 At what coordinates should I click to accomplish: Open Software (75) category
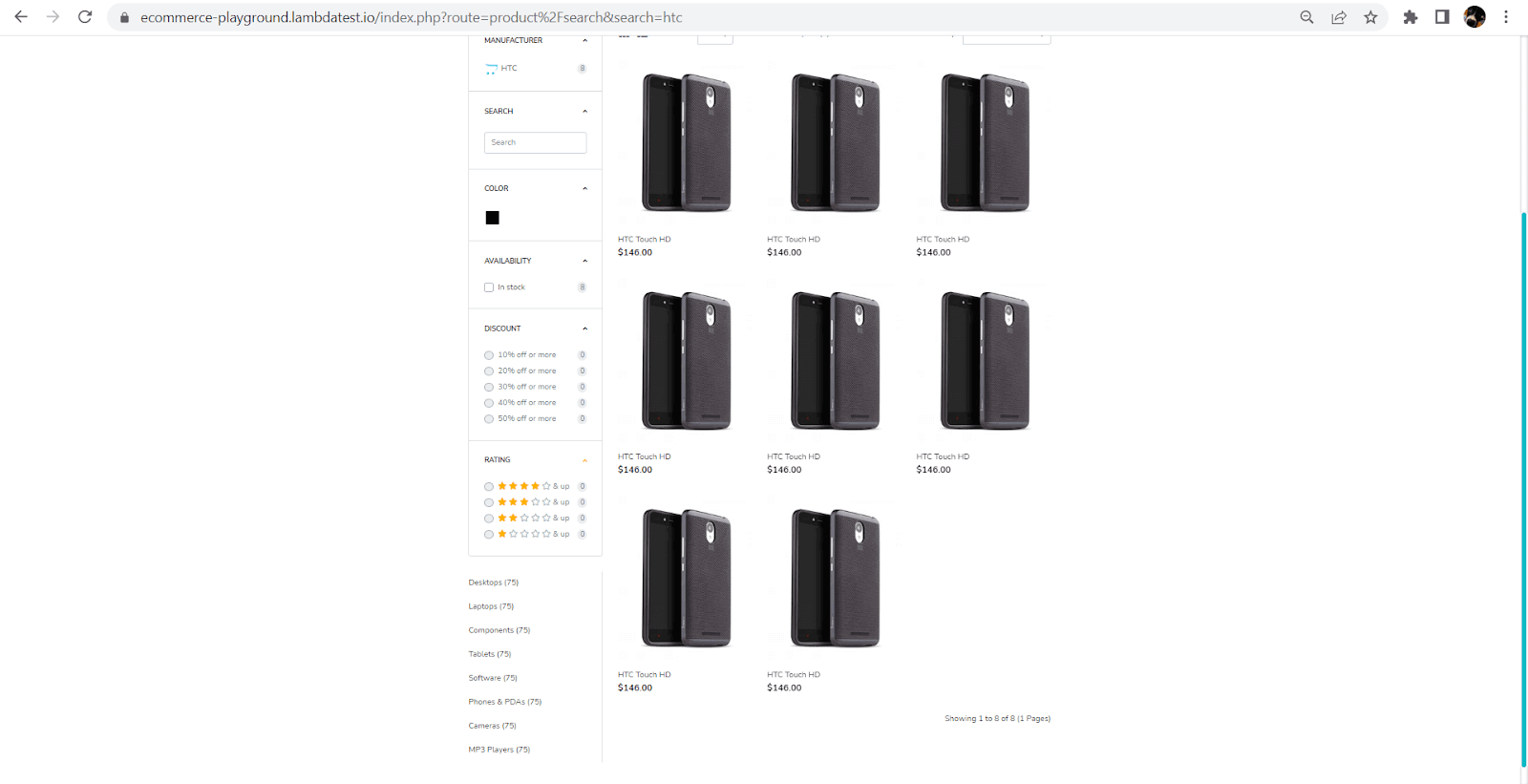tap(493, 678)
